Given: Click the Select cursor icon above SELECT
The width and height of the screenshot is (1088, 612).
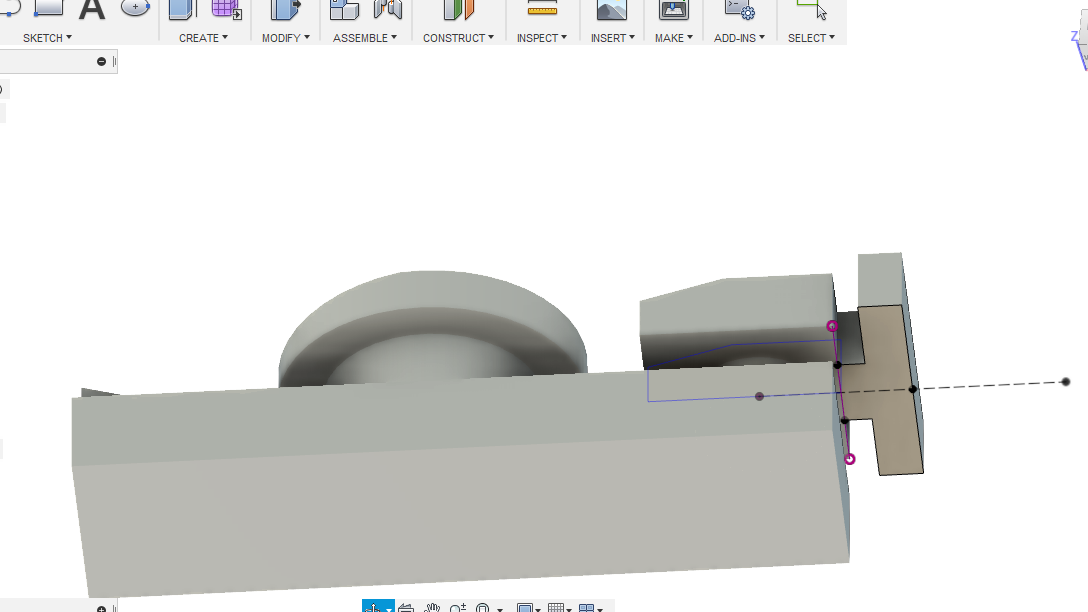Looking at the screenshot, I should 812,10.
